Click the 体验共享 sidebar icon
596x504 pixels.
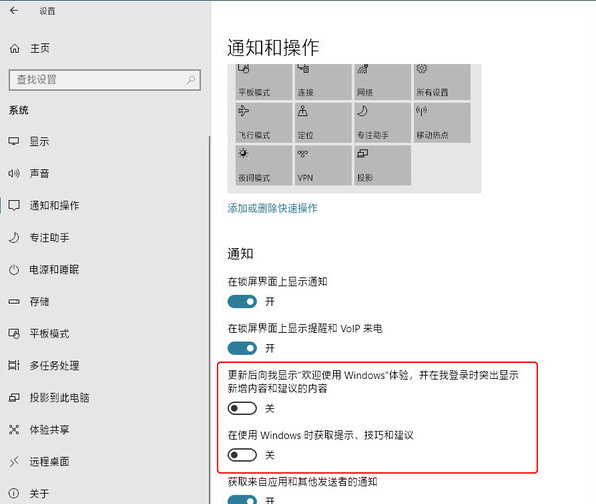coord(14,430)
